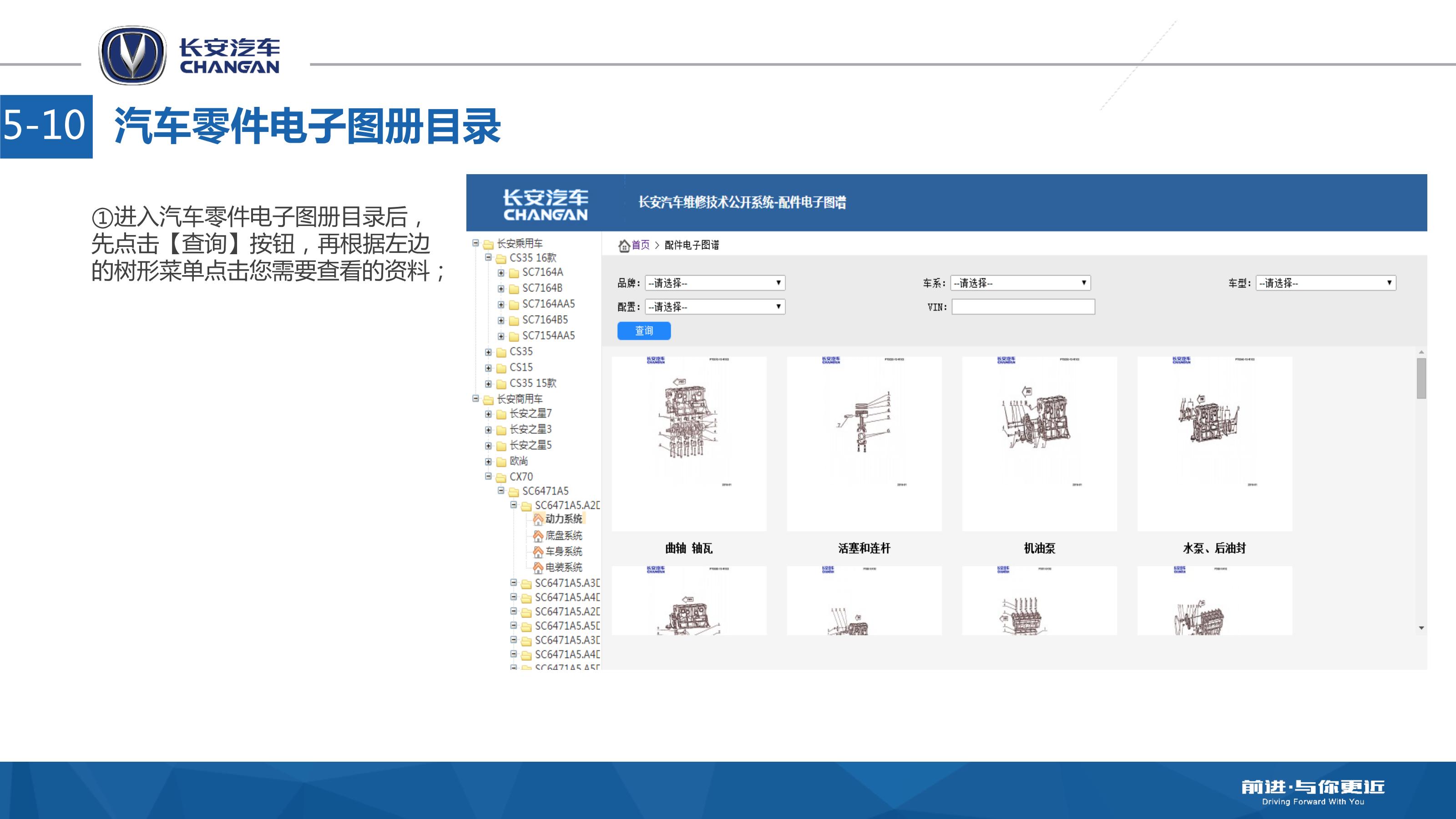The image size is (1456, 819).
Task: Go to 首页 breadcrumb link
Action: coord(640,245)
